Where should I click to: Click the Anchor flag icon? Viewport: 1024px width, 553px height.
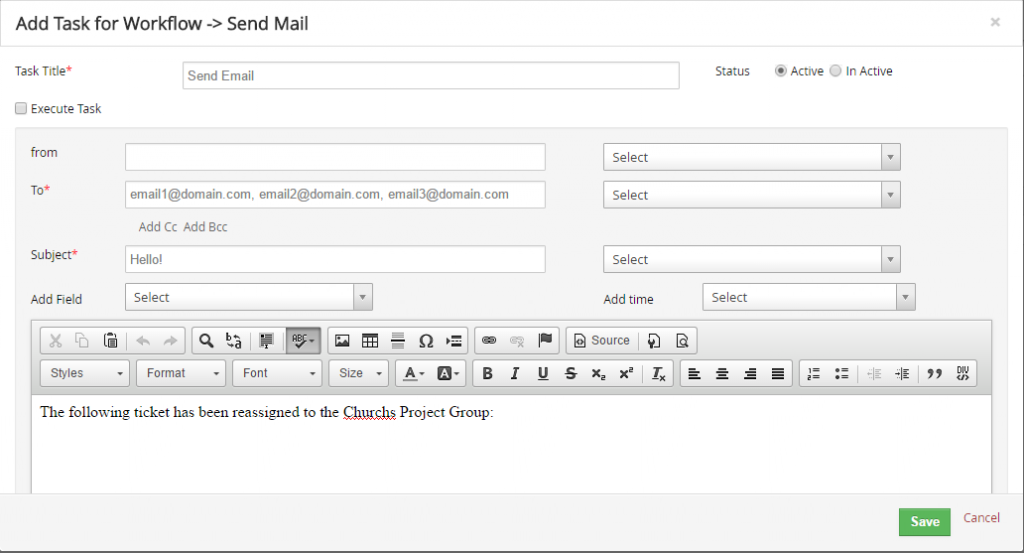click(545, 341)
